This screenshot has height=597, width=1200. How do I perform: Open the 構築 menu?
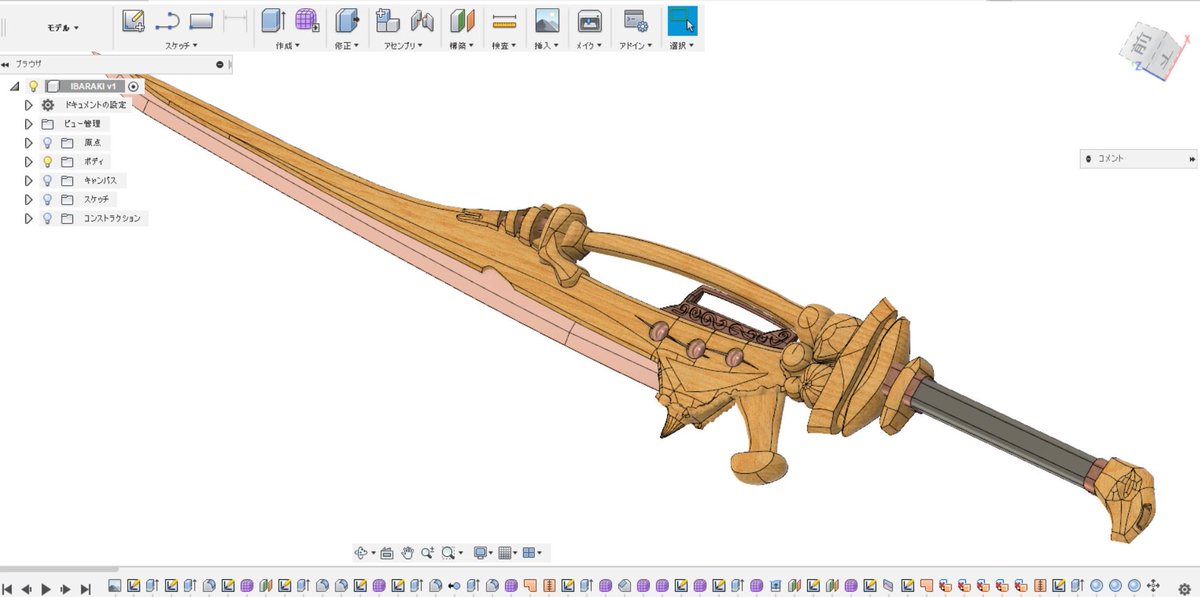pos(462,45)
